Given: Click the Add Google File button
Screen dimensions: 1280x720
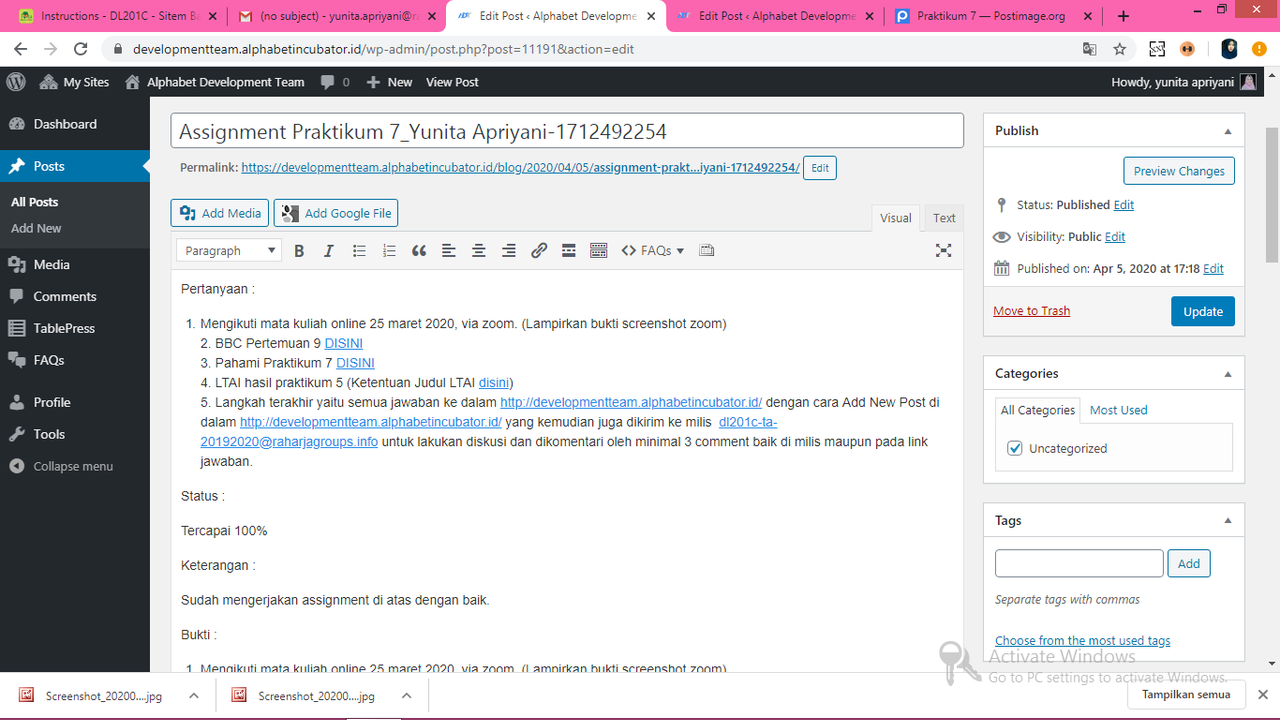Looking at the screenshot, I should [336, 213].
